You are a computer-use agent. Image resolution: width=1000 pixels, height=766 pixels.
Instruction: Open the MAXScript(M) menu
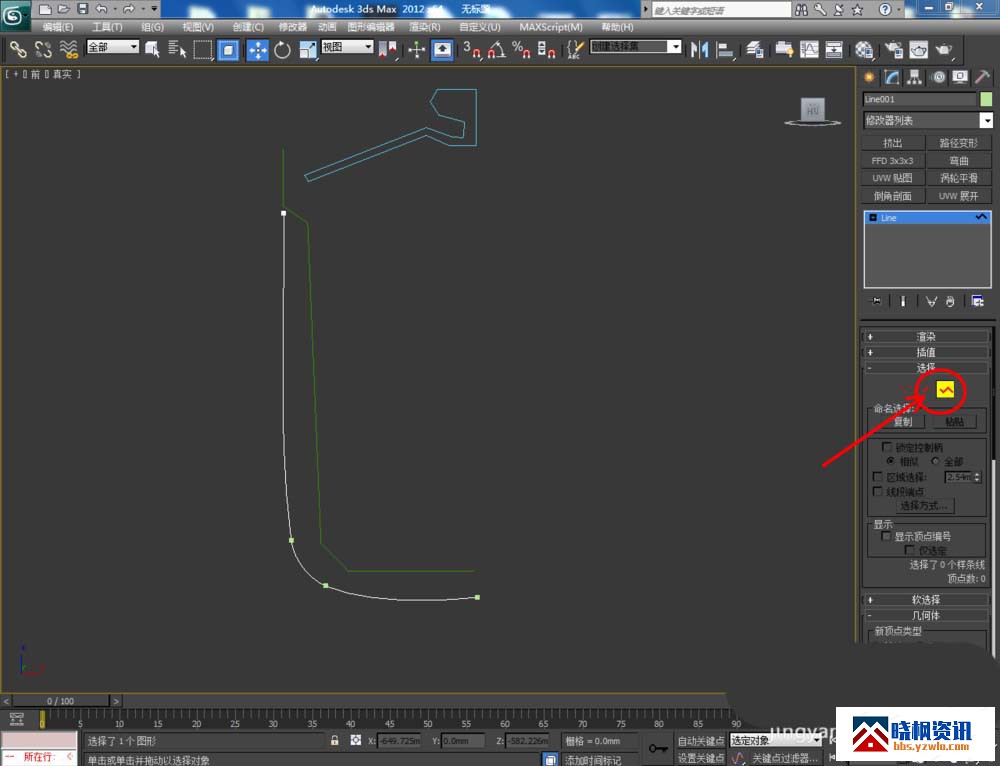coord(550,27)
